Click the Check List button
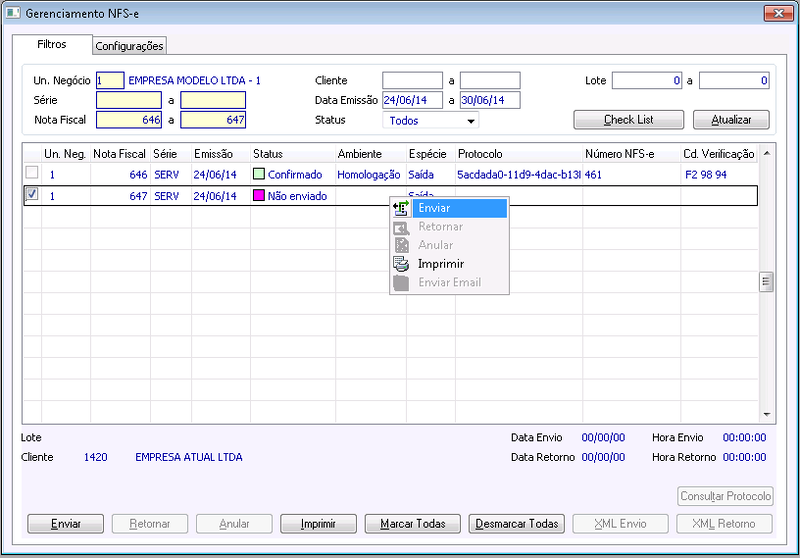This screenshot has height=558, width=800. (x=629, y=120)
